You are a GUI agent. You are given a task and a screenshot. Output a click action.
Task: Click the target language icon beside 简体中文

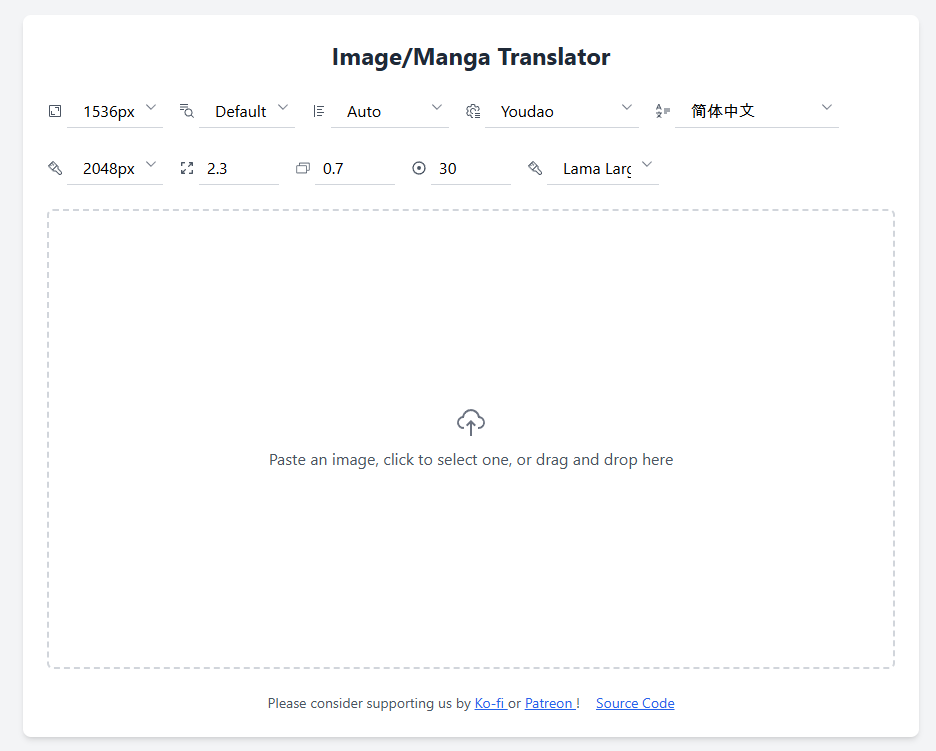click(663, 111)
